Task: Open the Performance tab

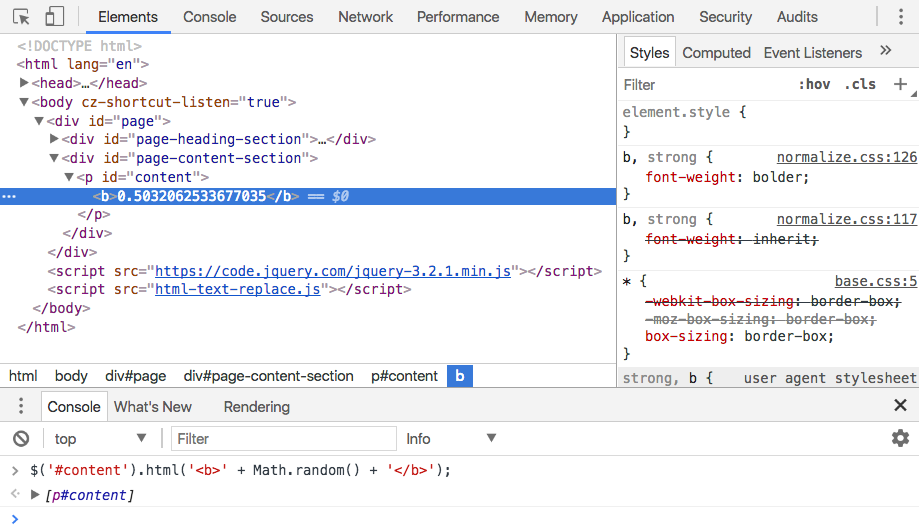Action: click(x=458, y=17)
